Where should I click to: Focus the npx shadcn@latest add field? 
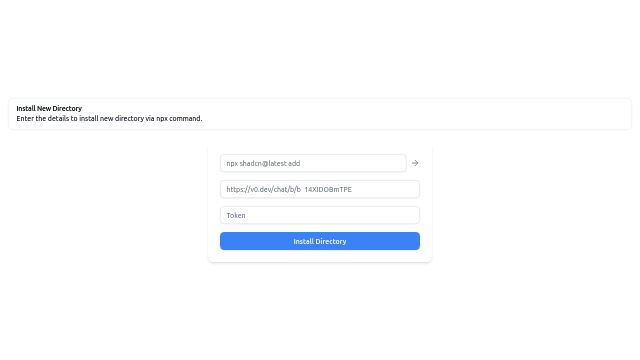pyautogui.click(x=313, y=163)
